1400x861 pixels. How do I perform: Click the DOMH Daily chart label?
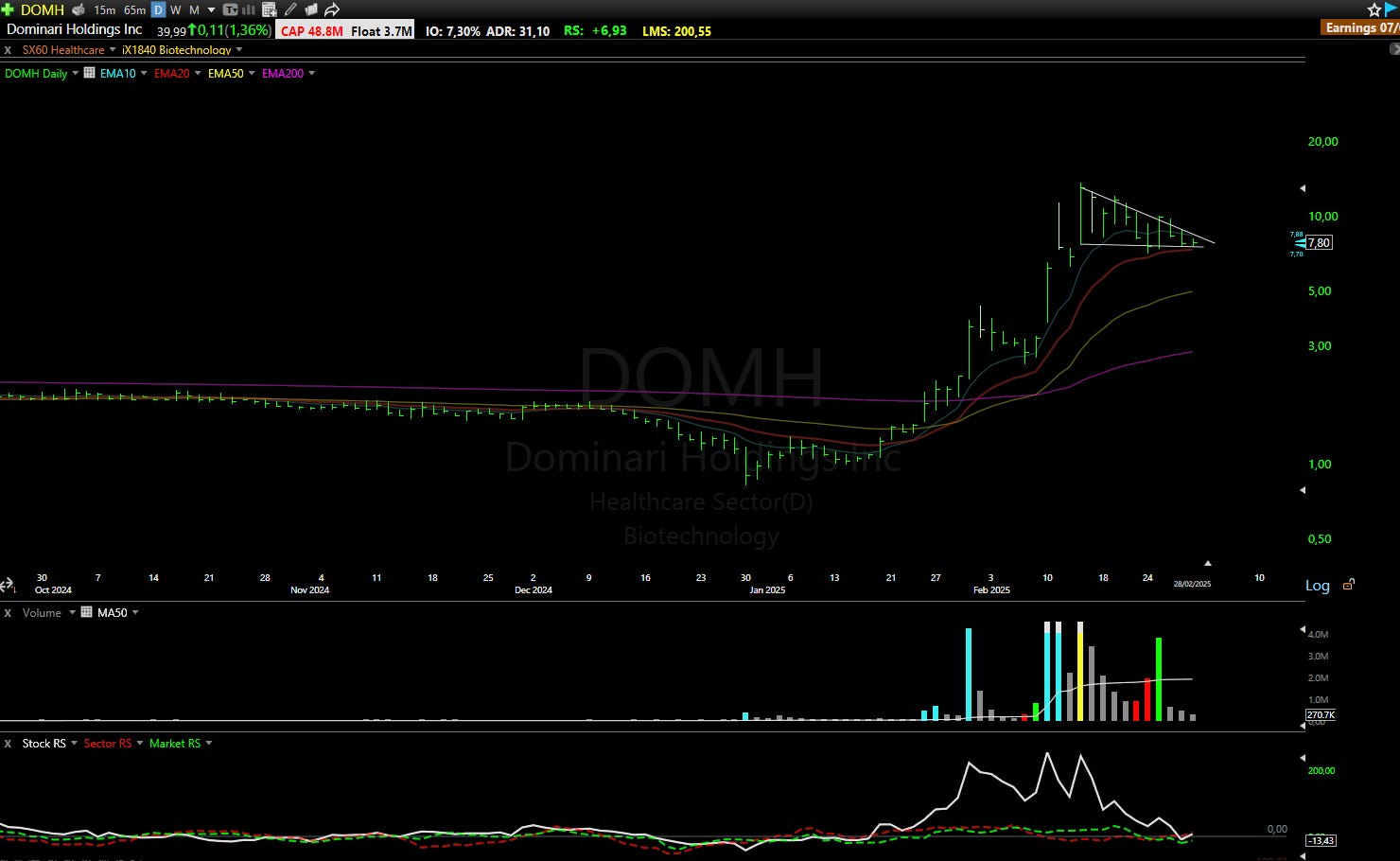[36, 73]
